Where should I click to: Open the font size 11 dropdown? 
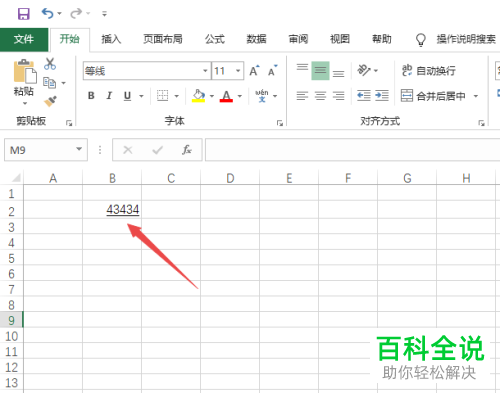coord(238,71)
